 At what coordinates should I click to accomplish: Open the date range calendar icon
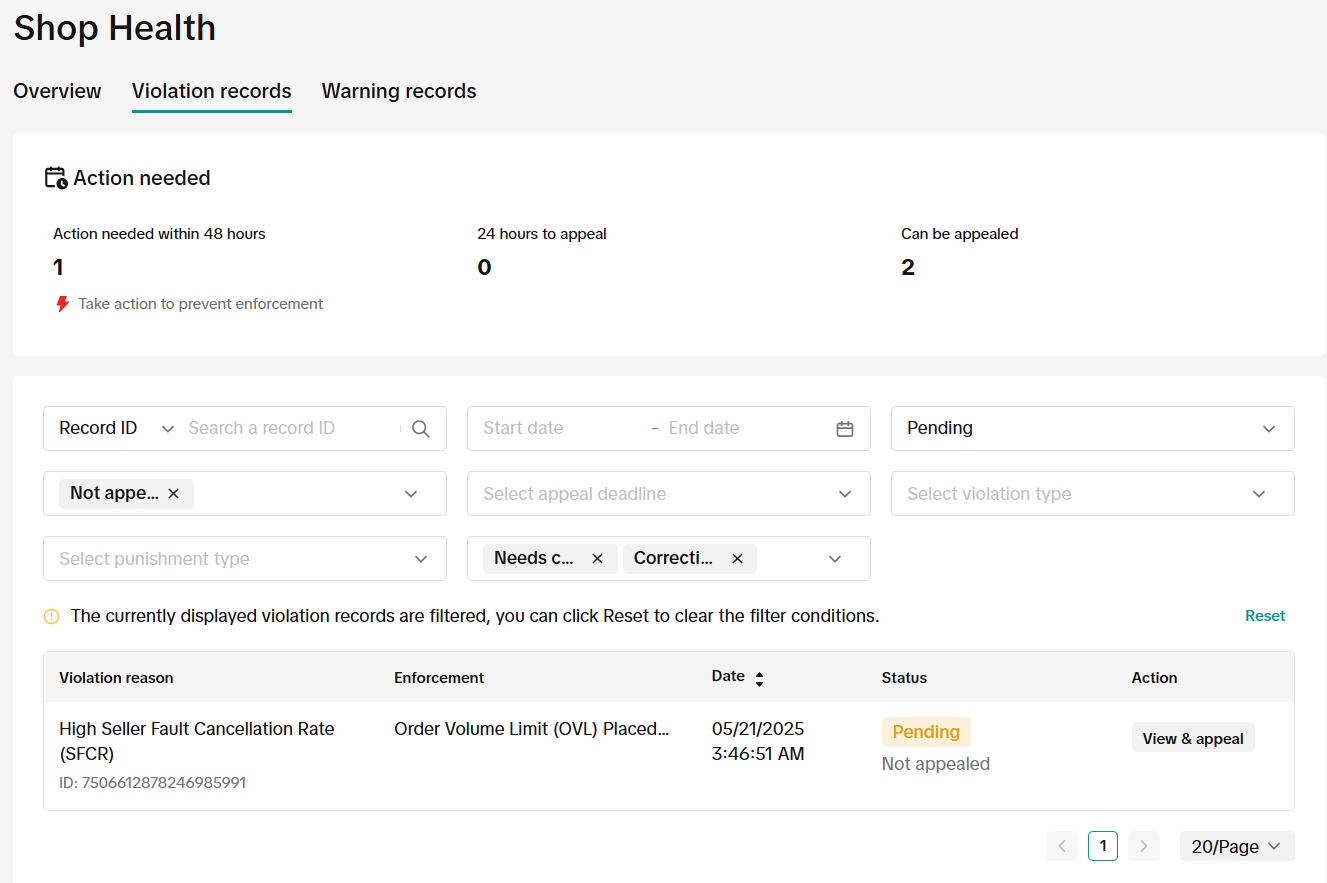pos(845,429)
